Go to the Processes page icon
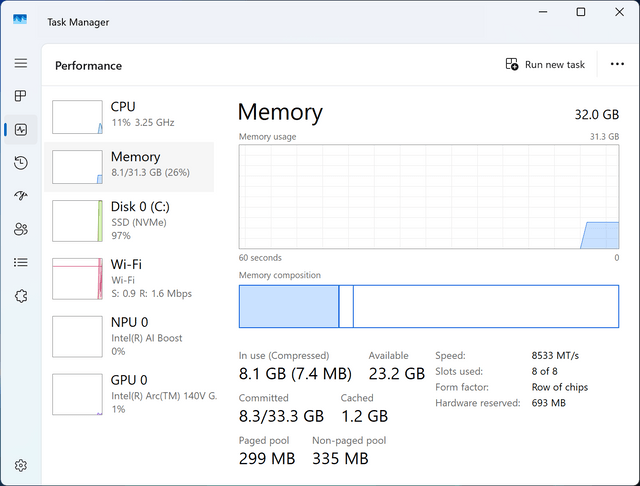The height and width of the screenshot is (486, 640). pyautogui.click(x=20, y=96)
